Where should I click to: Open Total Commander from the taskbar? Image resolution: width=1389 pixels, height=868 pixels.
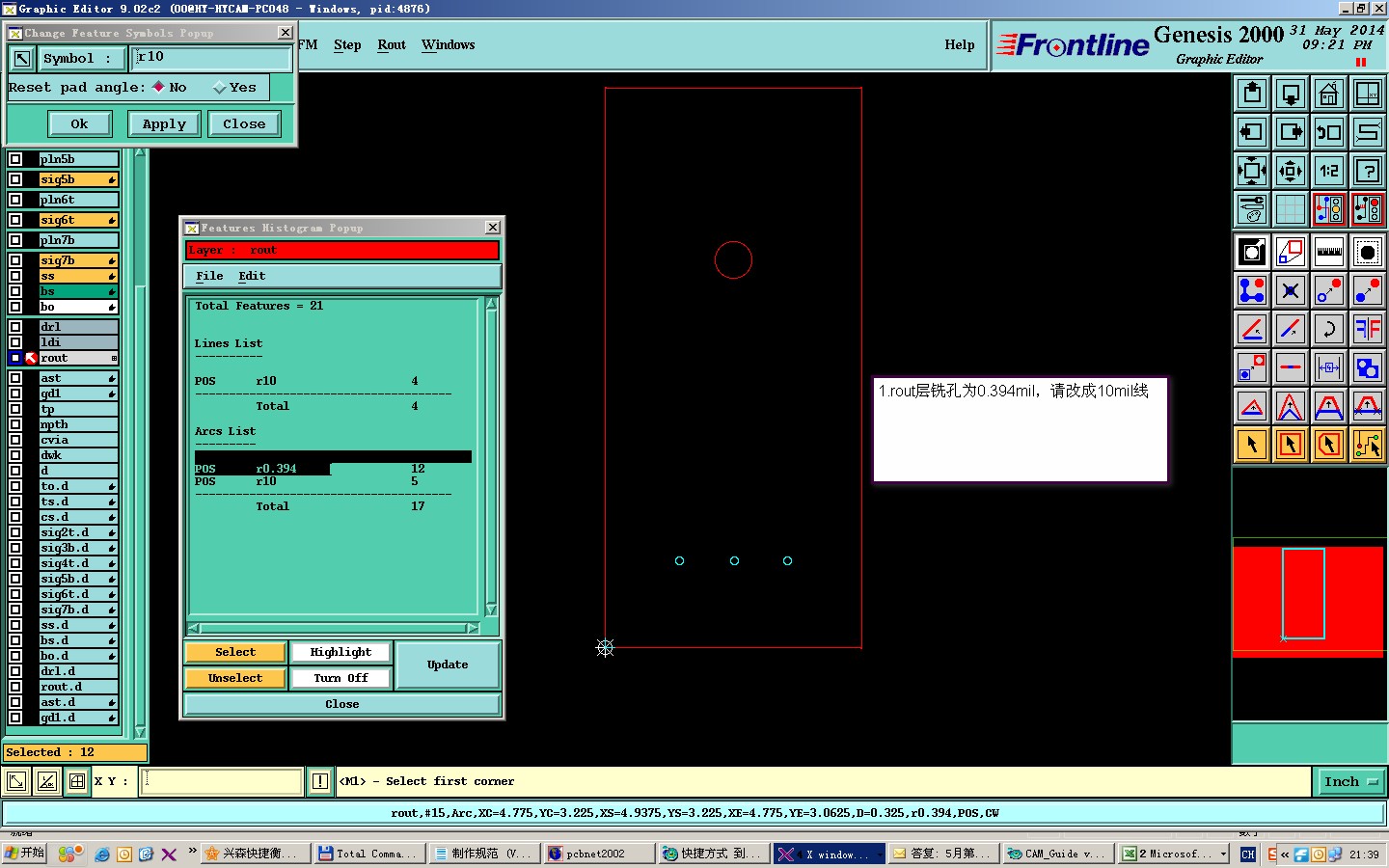(x=370, y=854)
